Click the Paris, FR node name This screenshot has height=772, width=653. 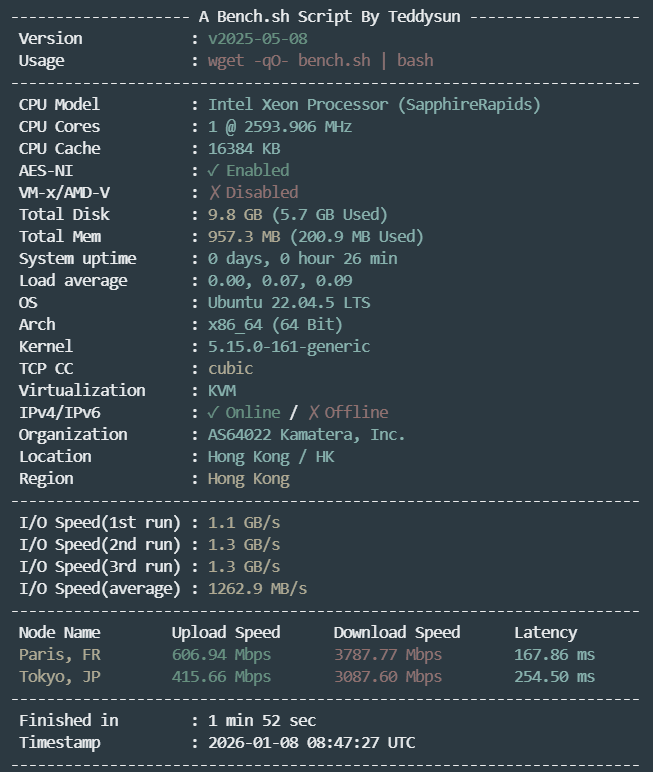click(x=60, y=654)
